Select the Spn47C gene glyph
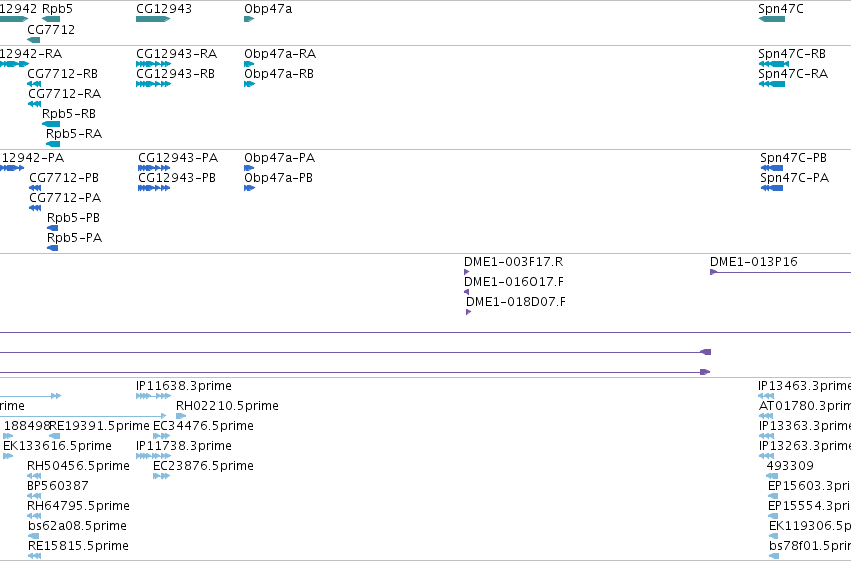This screenshot has width=851, height=561. click(x=772, y=19)
